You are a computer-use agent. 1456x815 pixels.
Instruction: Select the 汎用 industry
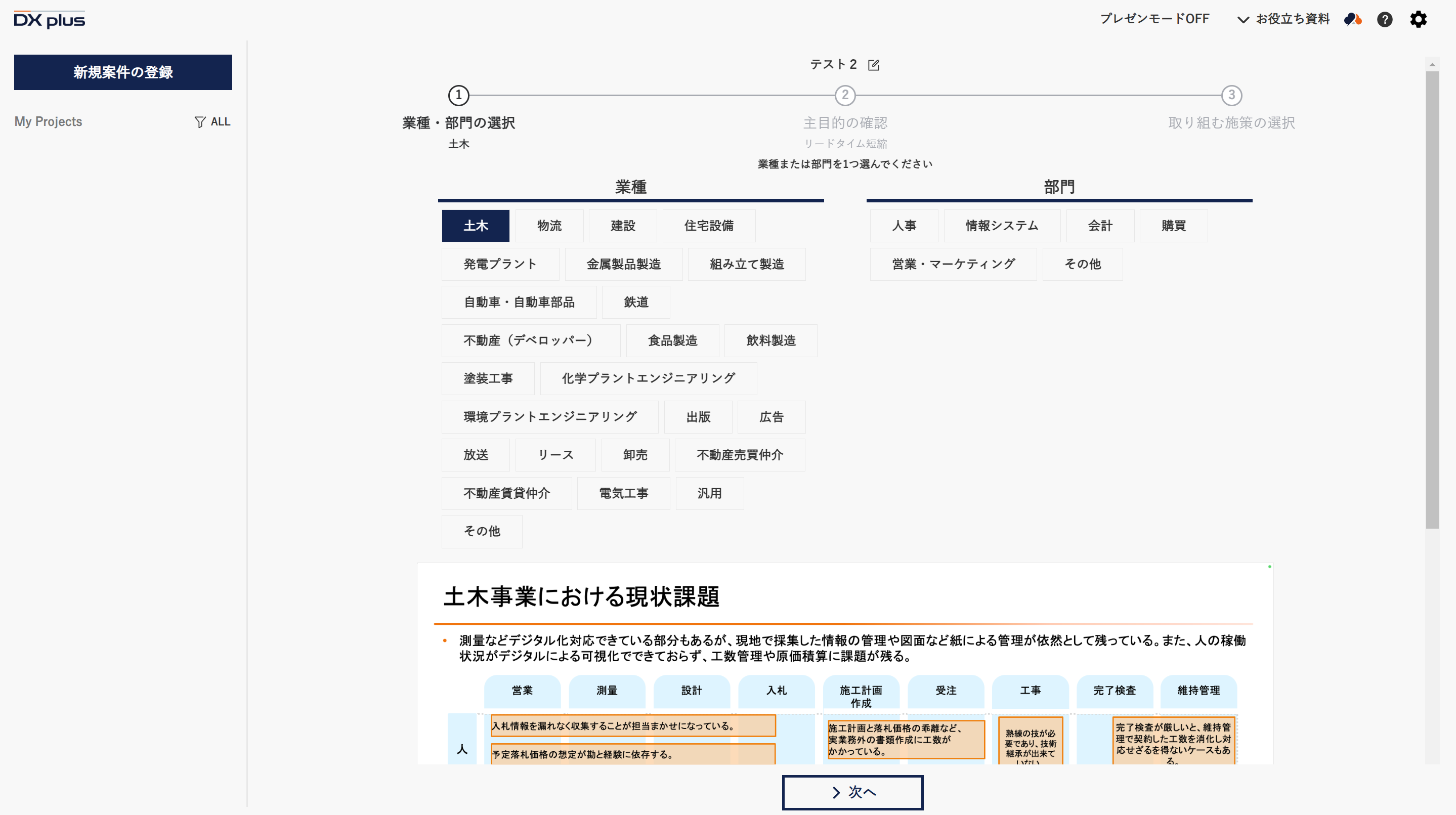pyautogui.click(x=709, y=493)
